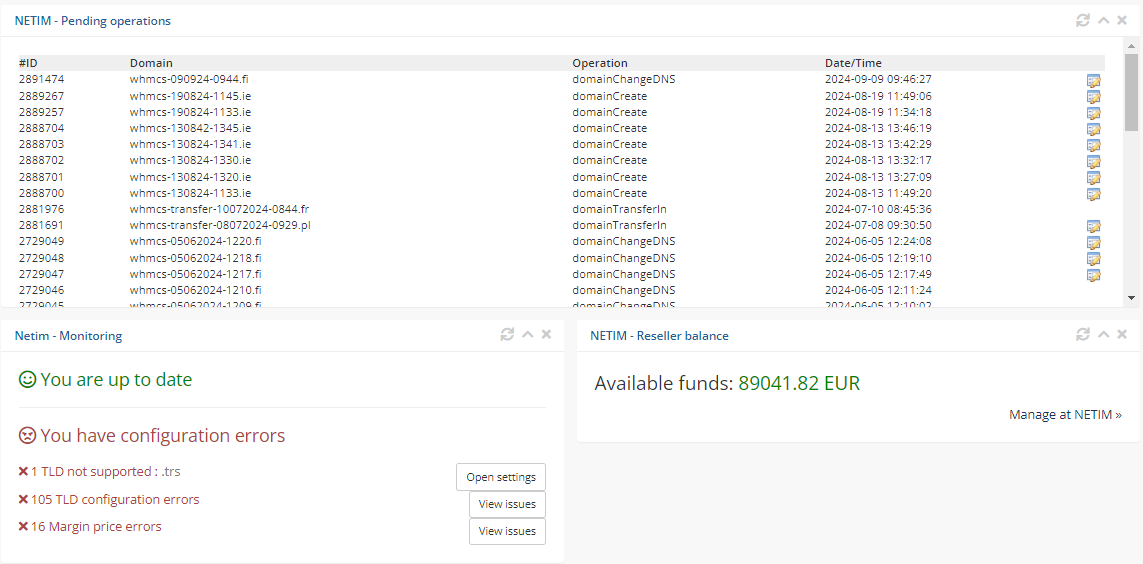Close the Netim Monitoring widget
1143x564 pixels.
coord(546,334)
